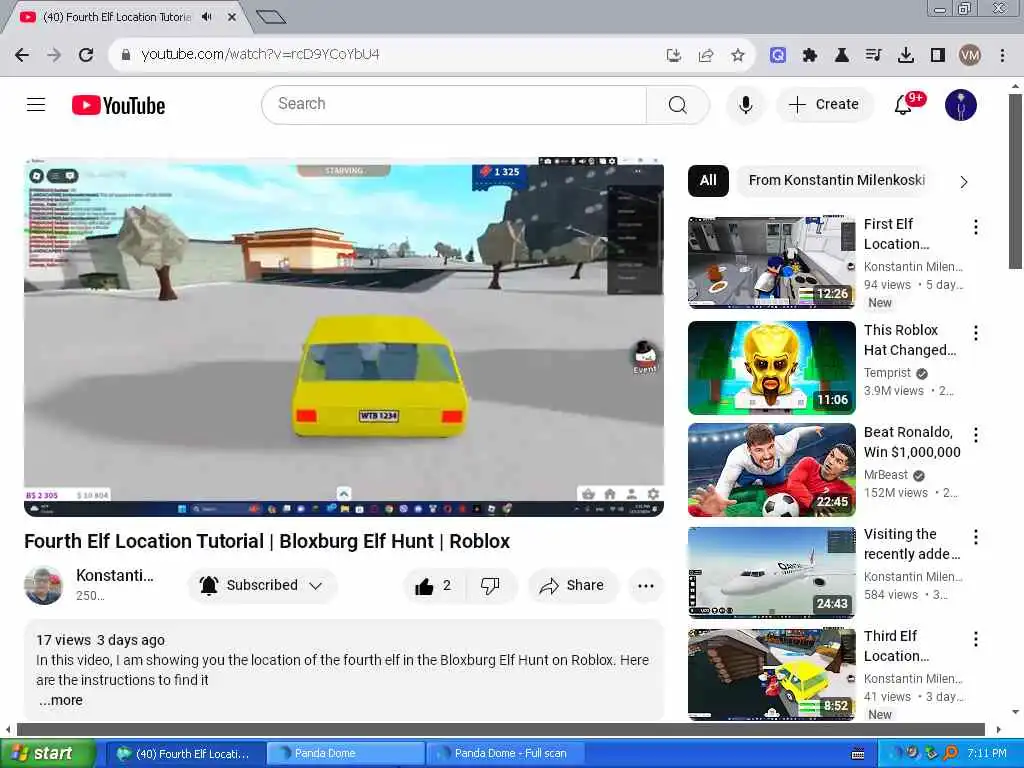The height and width of the screenshot is (768, 1024).
Task: Open Chrome downloads arrow icon
Action: (x=905, y=55)
